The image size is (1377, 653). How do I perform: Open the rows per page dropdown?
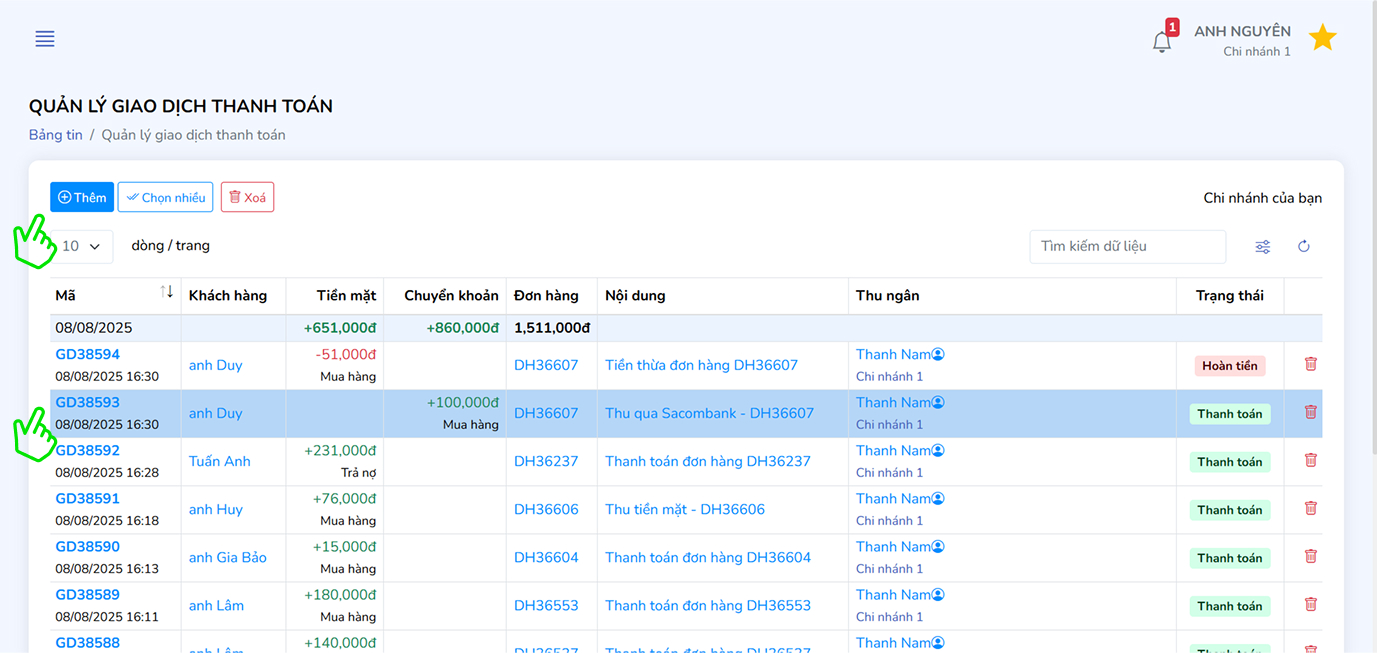point(82,247)
